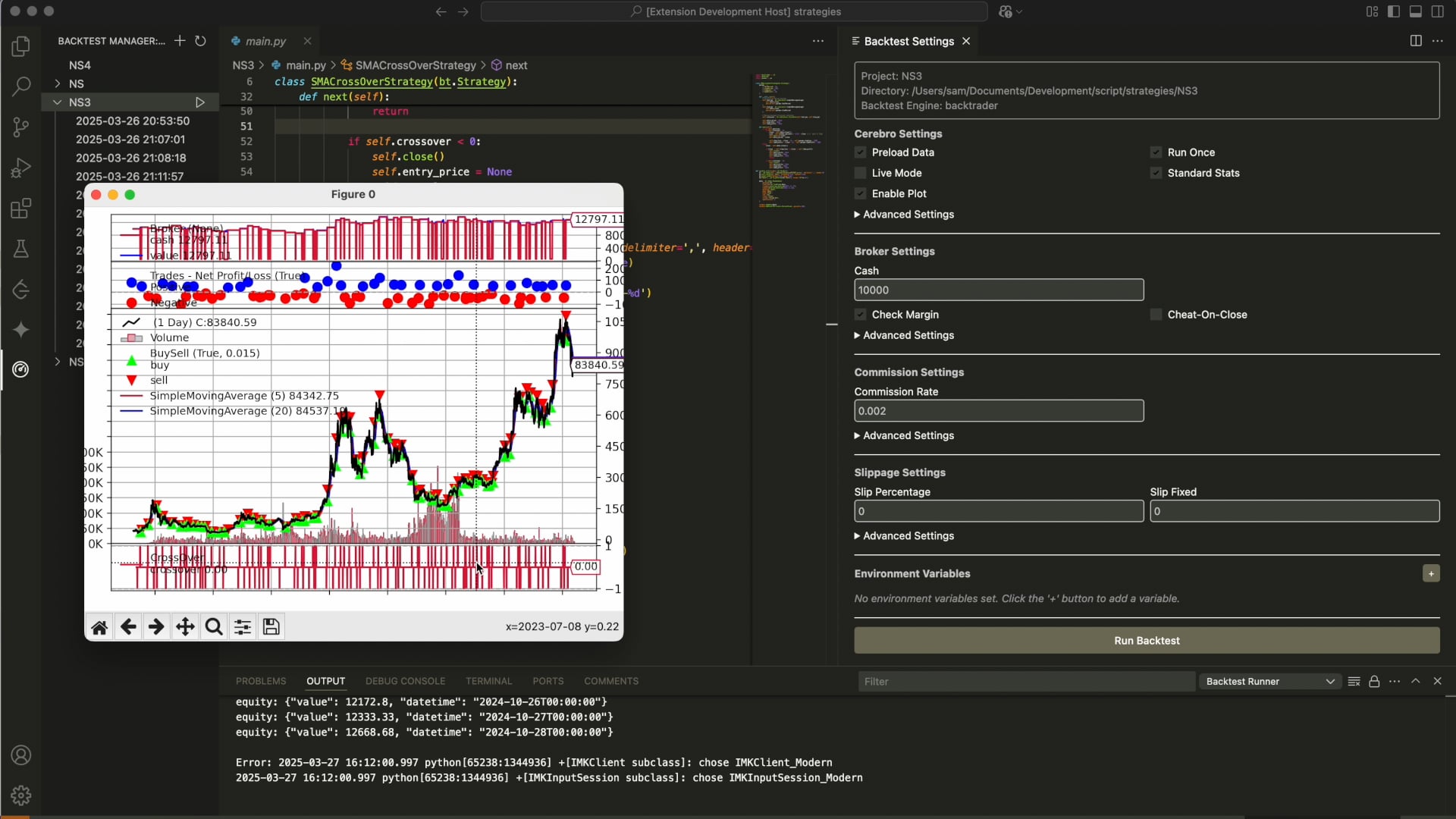Open the Backtest Runner output channel dropdown
The height and width of the screenshot is (819, 1456).
(x=1269, y=682)
